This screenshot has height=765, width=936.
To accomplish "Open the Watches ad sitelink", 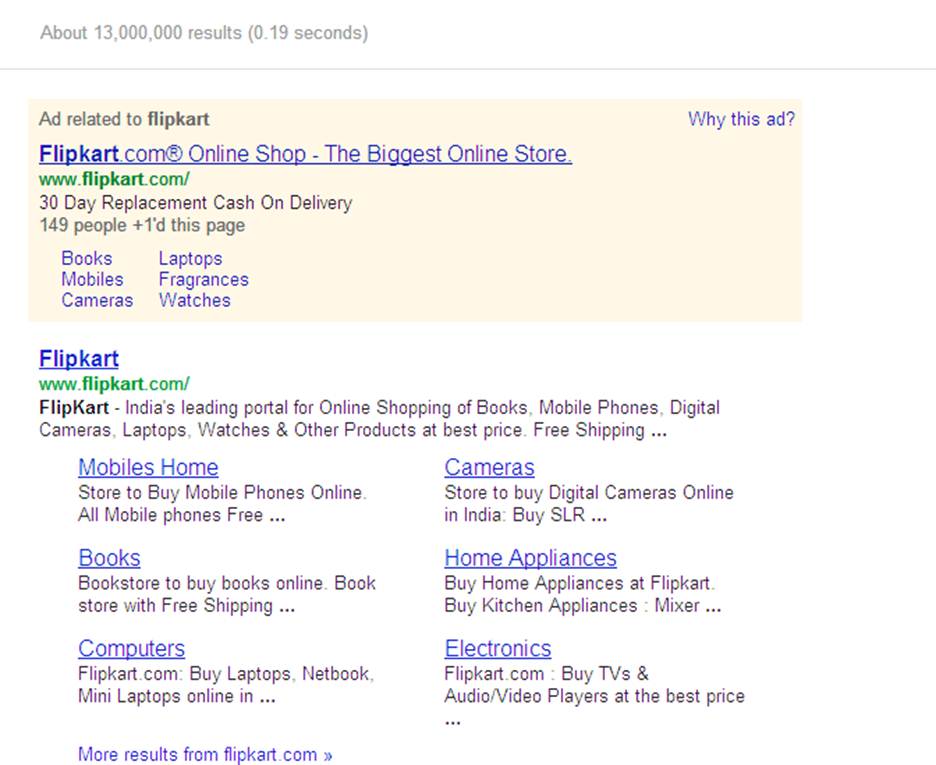I will (x=195, y=300).
